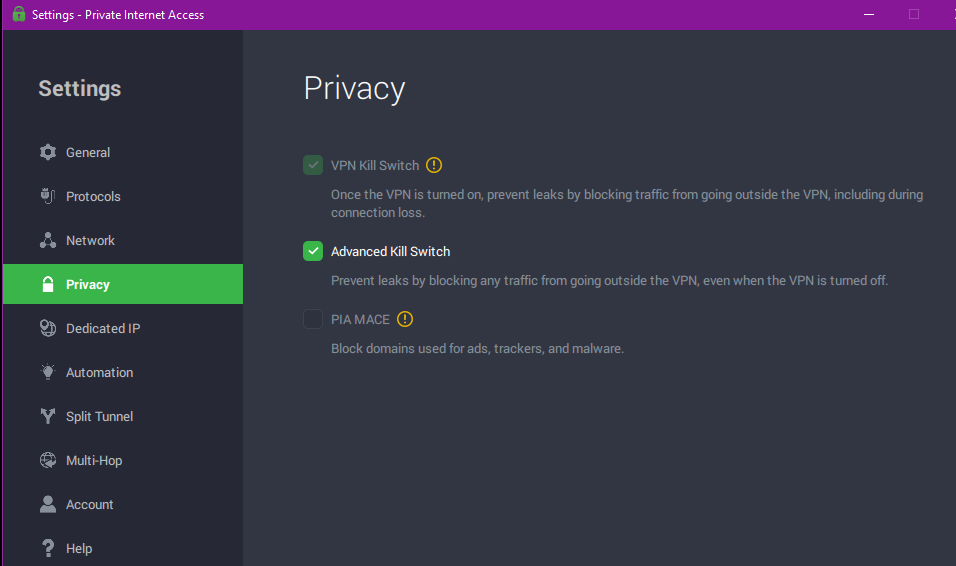Viewport: 956px width, 566px height.
Task: Toggle the VPN Kill Switch checkbox
Action: [x=313, y=165]
